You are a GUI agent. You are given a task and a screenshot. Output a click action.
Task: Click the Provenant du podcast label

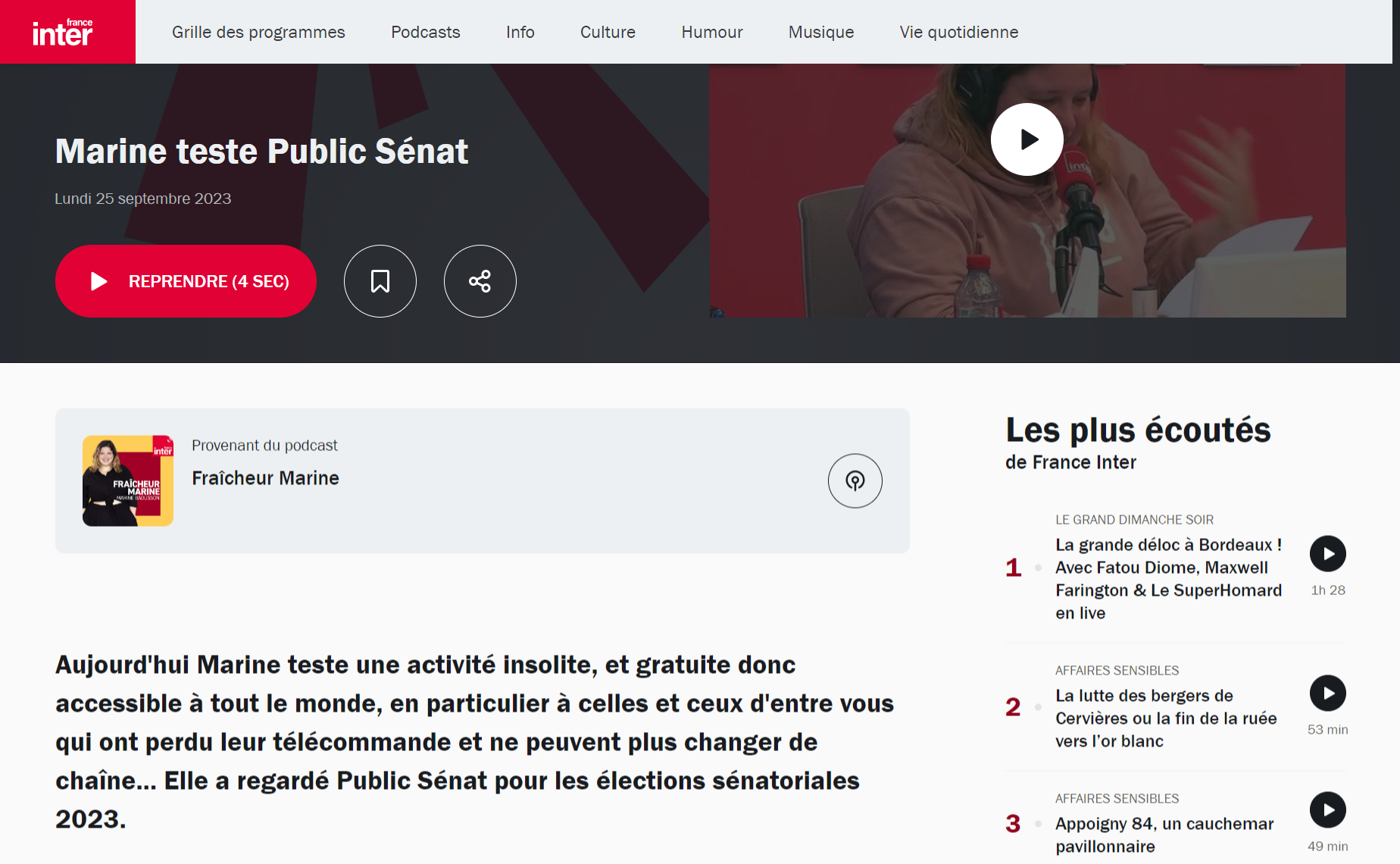click(264, 446)
